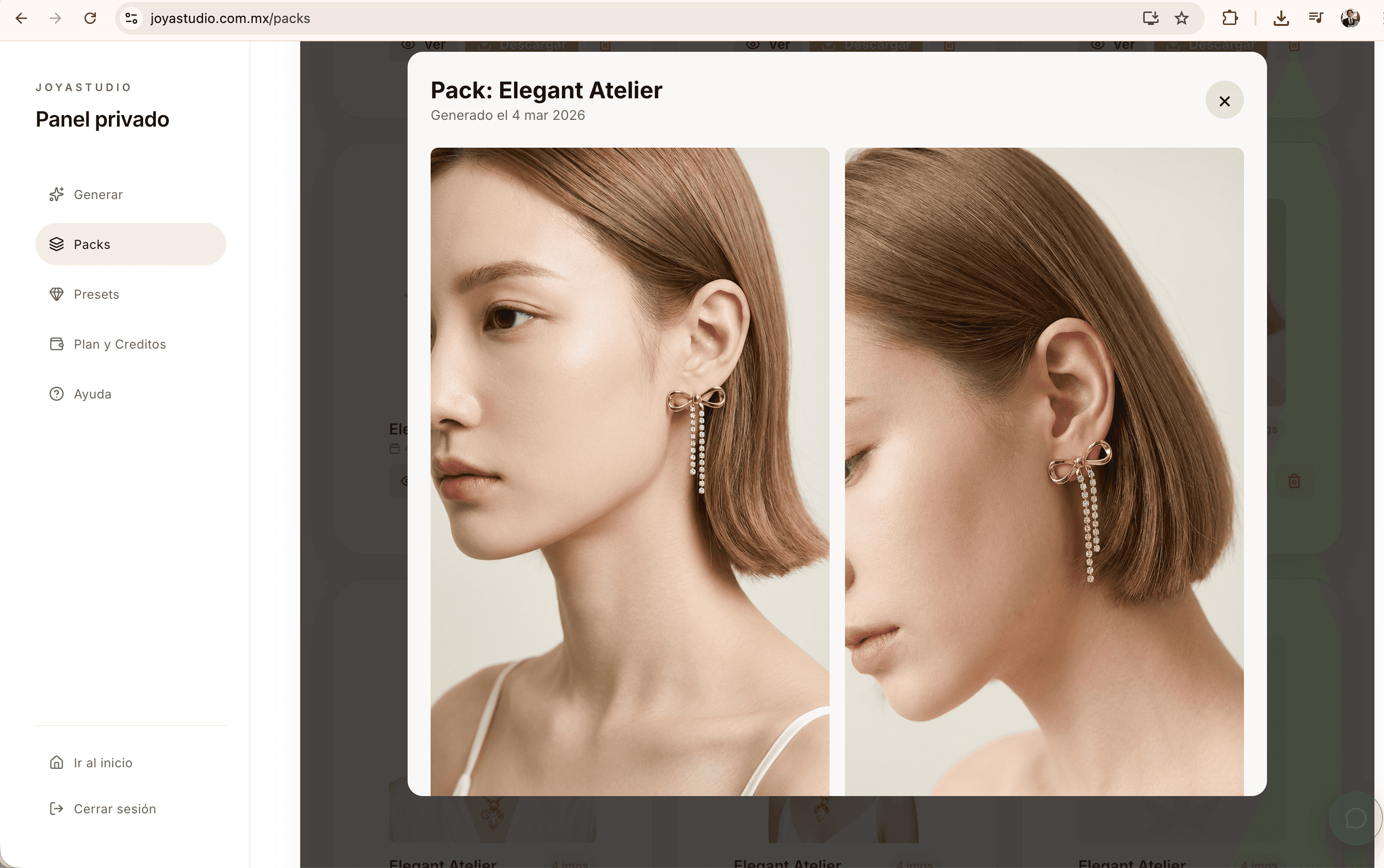Reload the page with refresh icon

[90, 18]
